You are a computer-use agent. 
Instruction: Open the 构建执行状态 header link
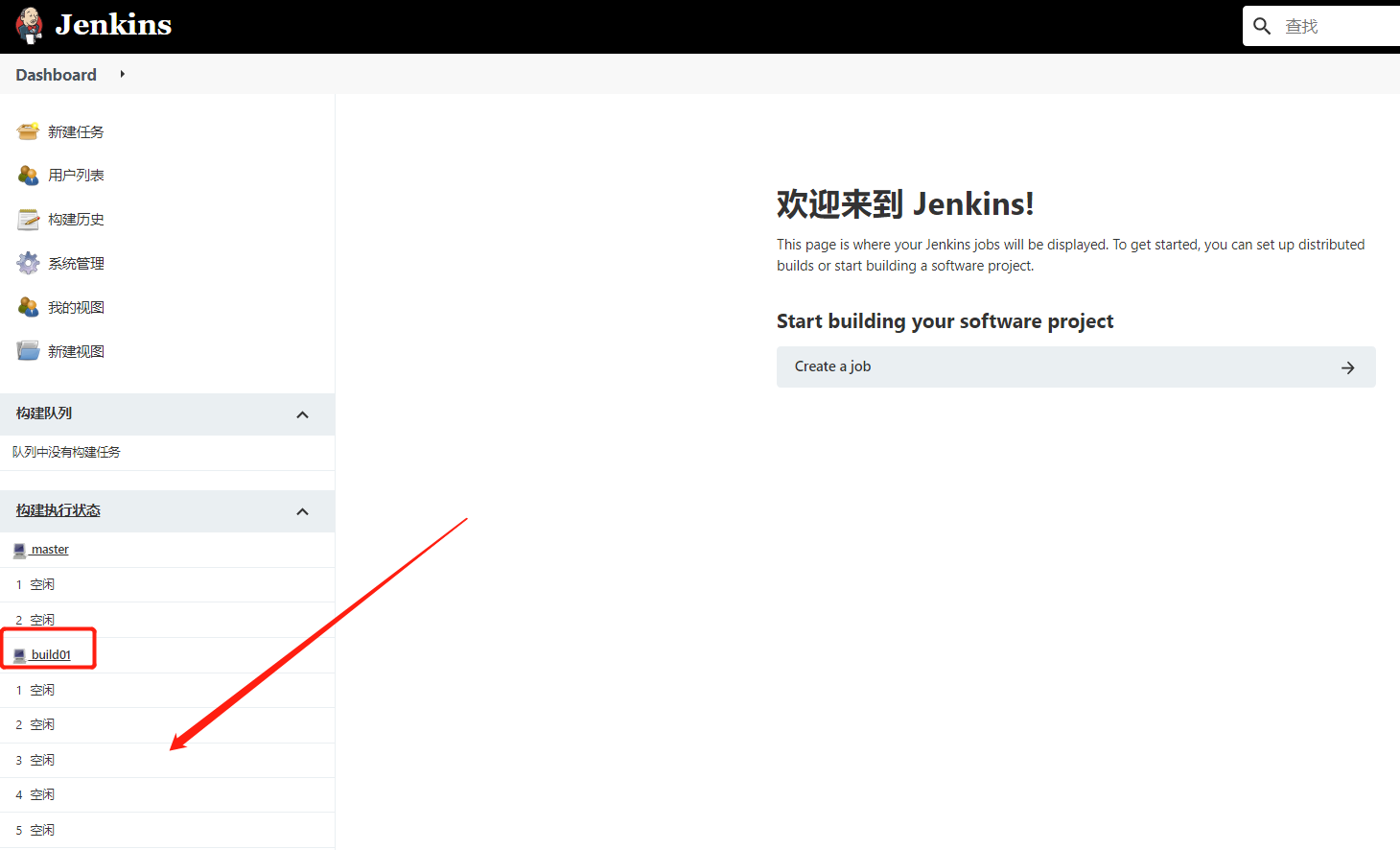pos(58,510)
